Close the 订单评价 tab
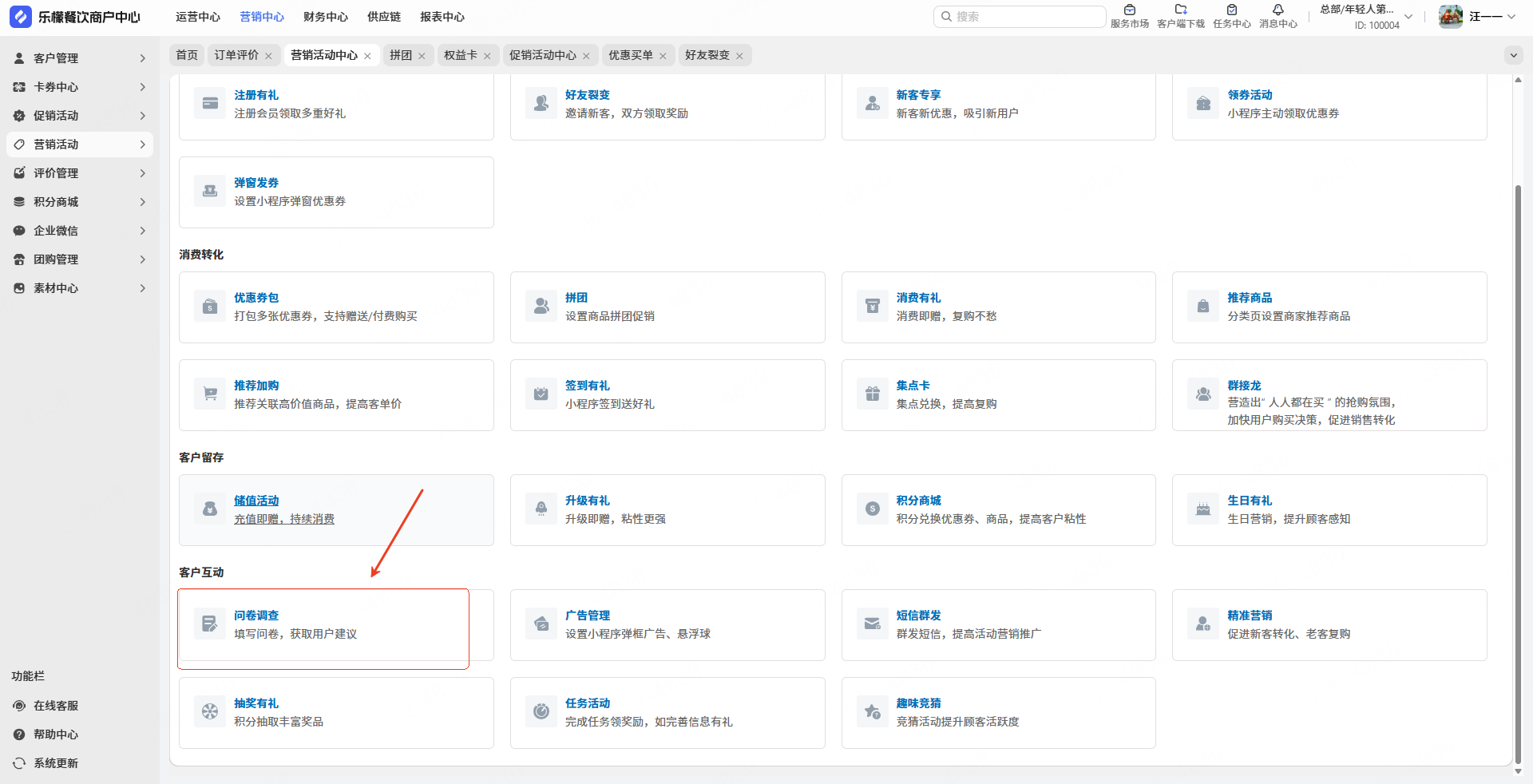The height and width of the screenshot is (784, 1533). coord(268,56)
